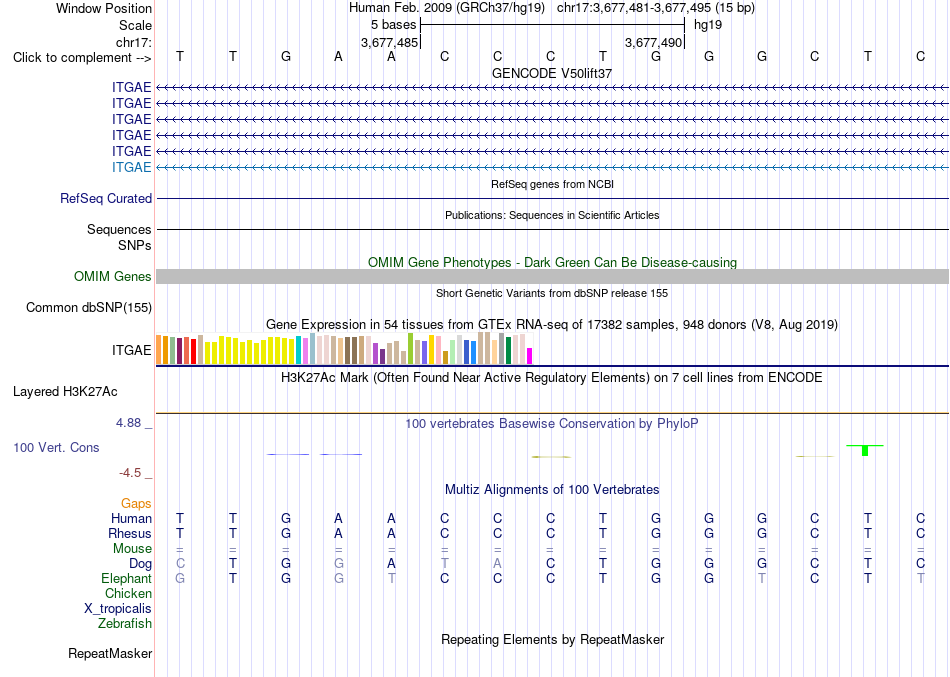Screen dimensions: 950x677
Task: Select the 'Chicken' alignment row label
Action: click(128, 593)
